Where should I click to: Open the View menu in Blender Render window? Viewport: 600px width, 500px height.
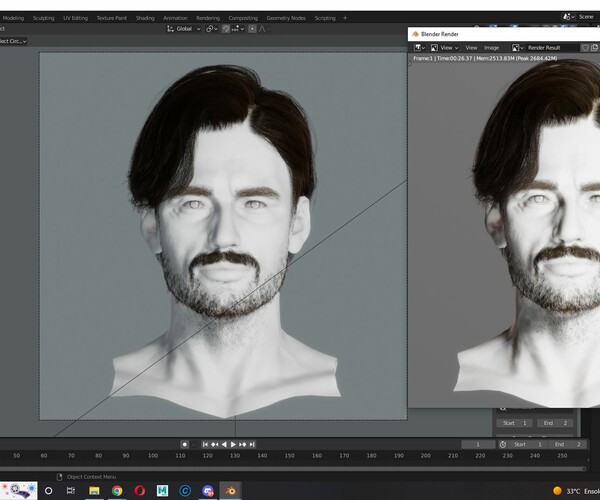[471, 48]
